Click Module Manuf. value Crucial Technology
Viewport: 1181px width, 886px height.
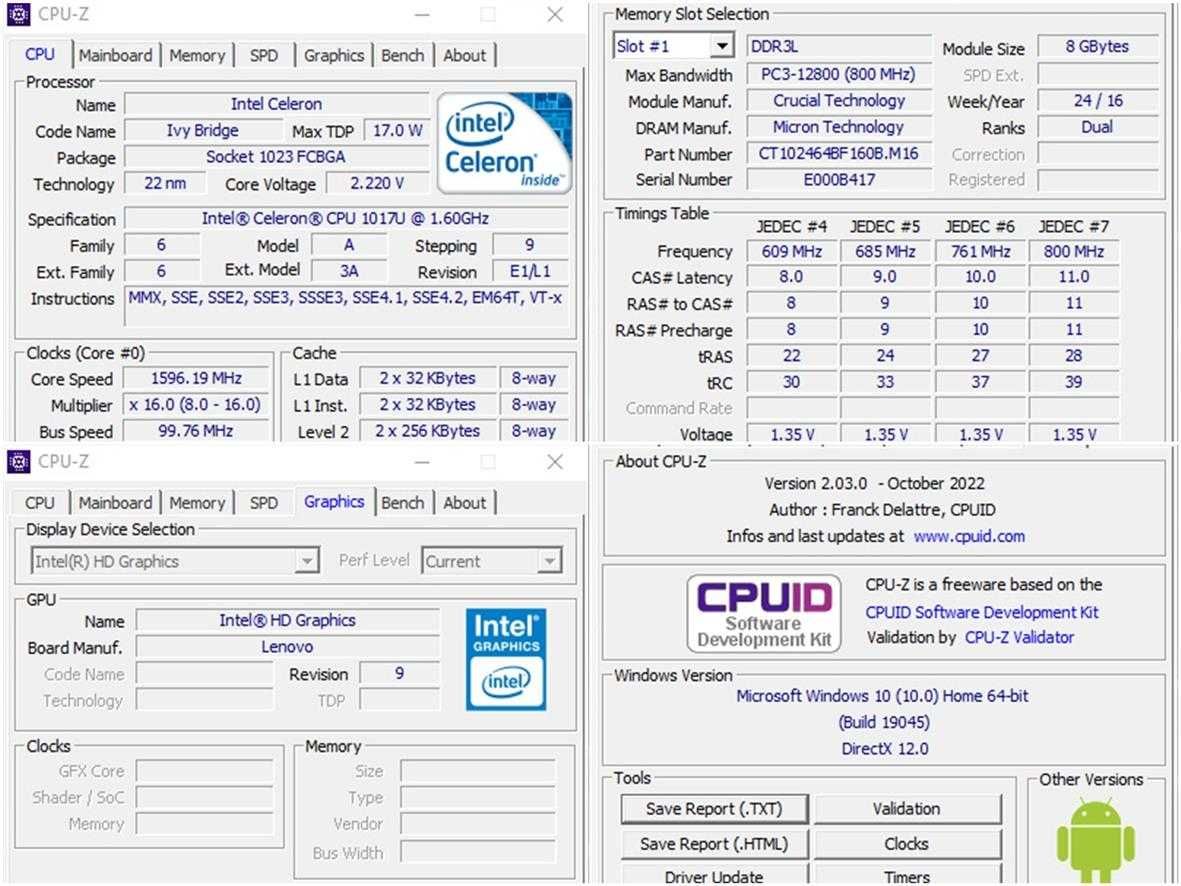pyautogui.click(x=839, y=100)
